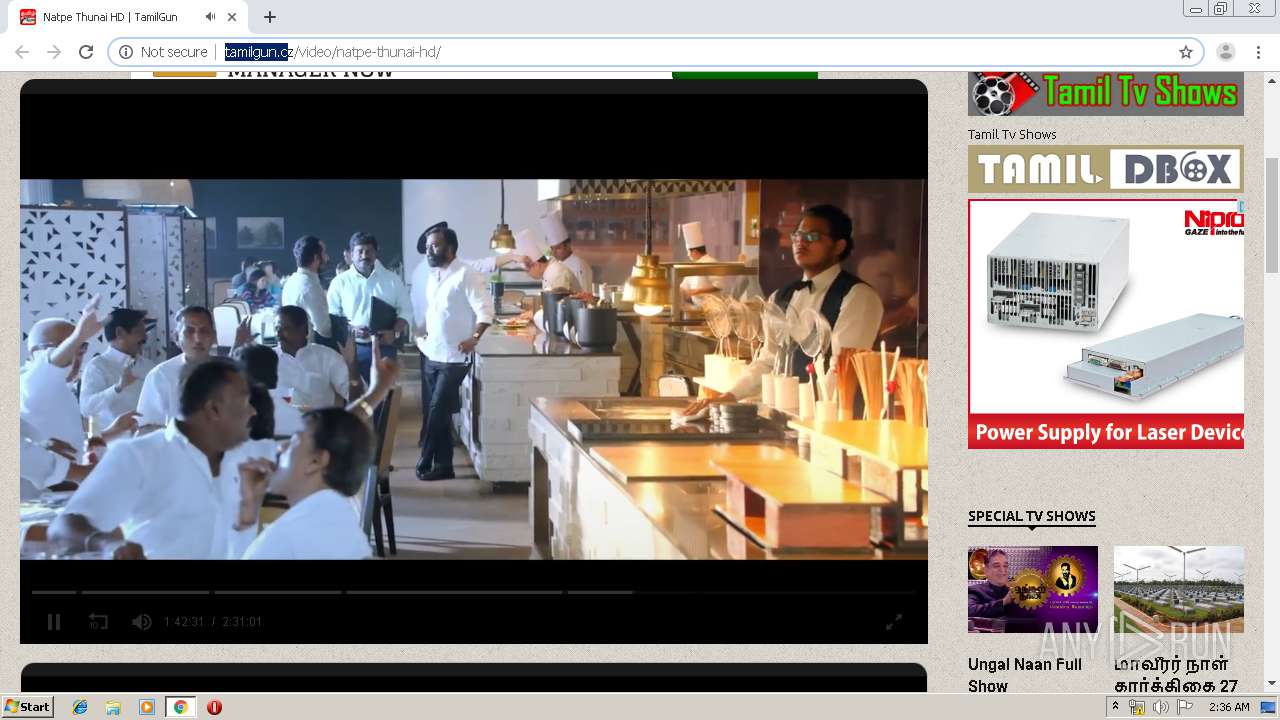Open network tray icon
Image resolution: width=1280 pixels, height=720 pixels.
pyautogui.click(x=1137, y=707)
